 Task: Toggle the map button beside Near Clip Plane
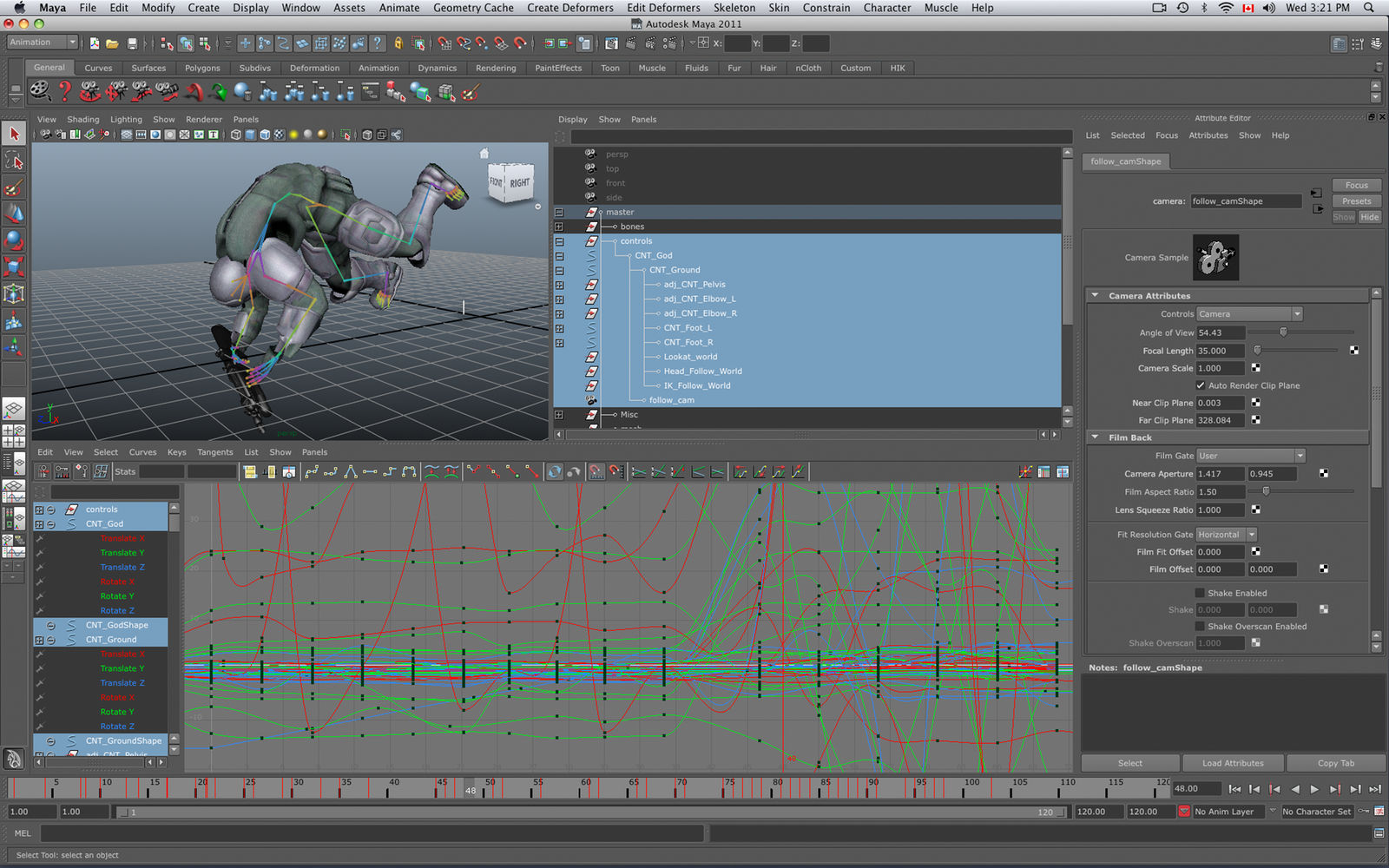point(1255,403)
